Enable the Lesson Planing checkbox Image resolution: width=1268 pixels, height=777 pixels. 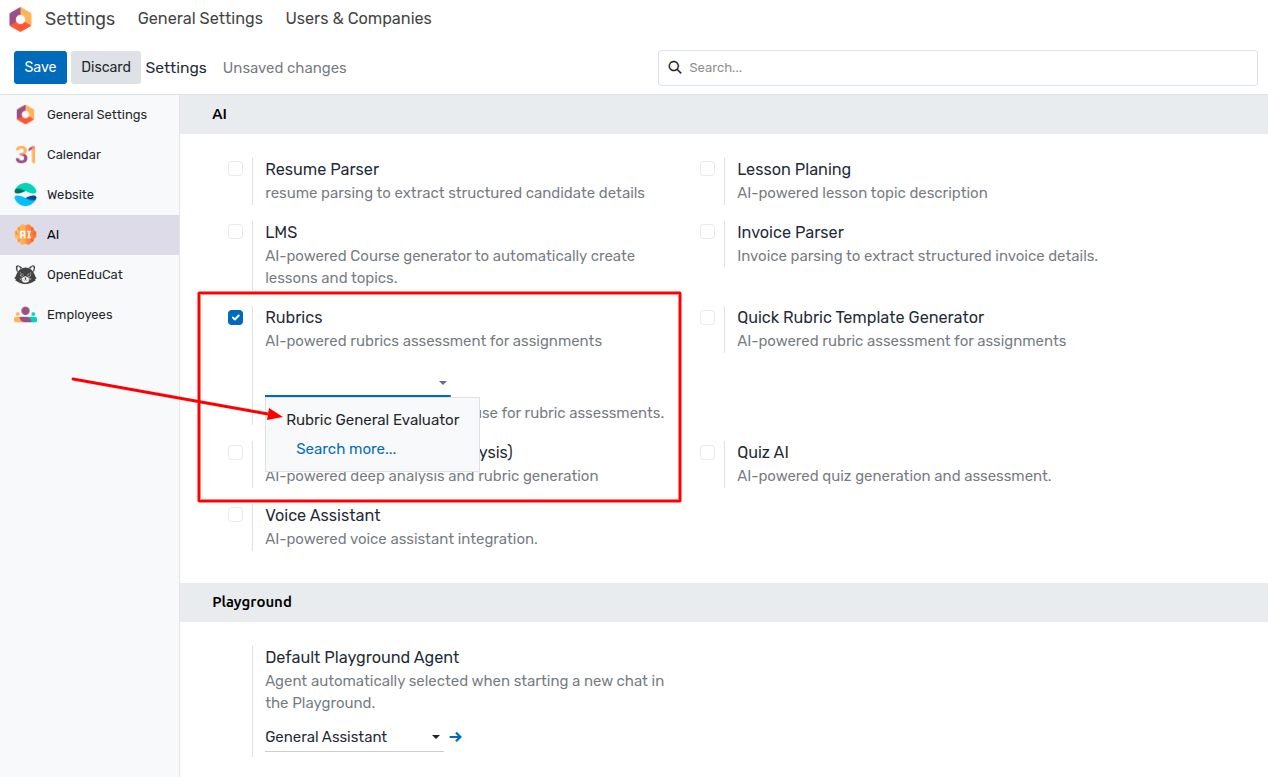point(707,169)
